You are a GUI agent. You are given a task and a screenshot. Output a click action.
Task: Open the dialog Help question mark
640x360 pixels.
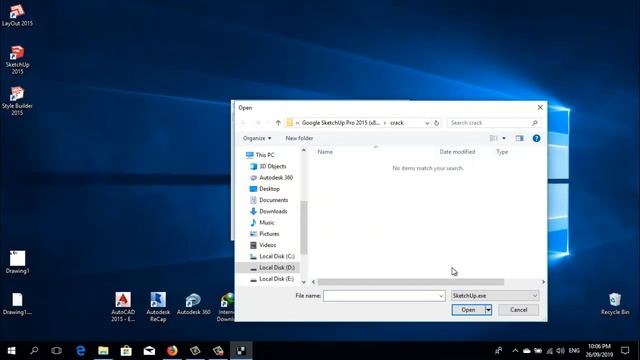click(x=536, y=138)
